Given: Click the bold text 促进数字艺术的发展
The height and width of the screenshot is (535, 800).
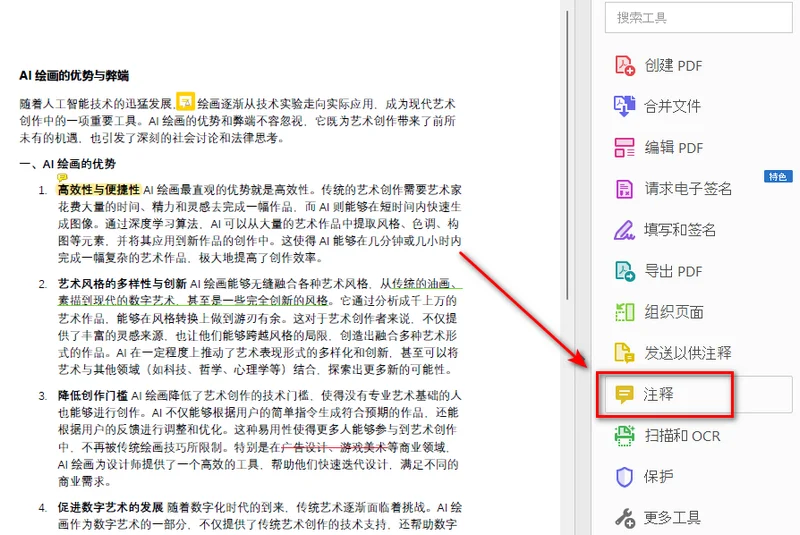Looking at the screenshot, I should point(110,507).
